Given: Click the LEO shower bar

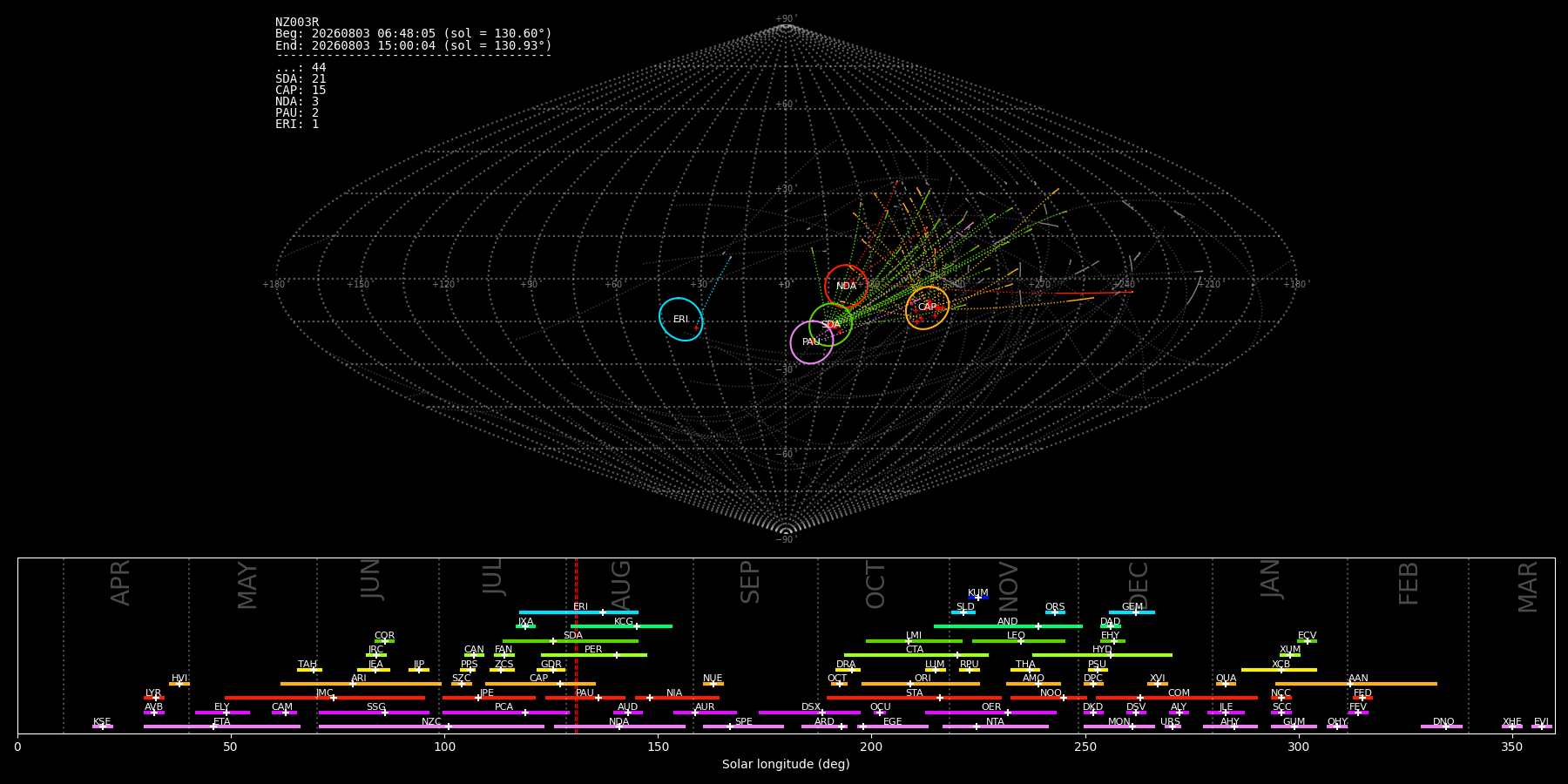Looking at the screenshot, I should coord(1018,641).
